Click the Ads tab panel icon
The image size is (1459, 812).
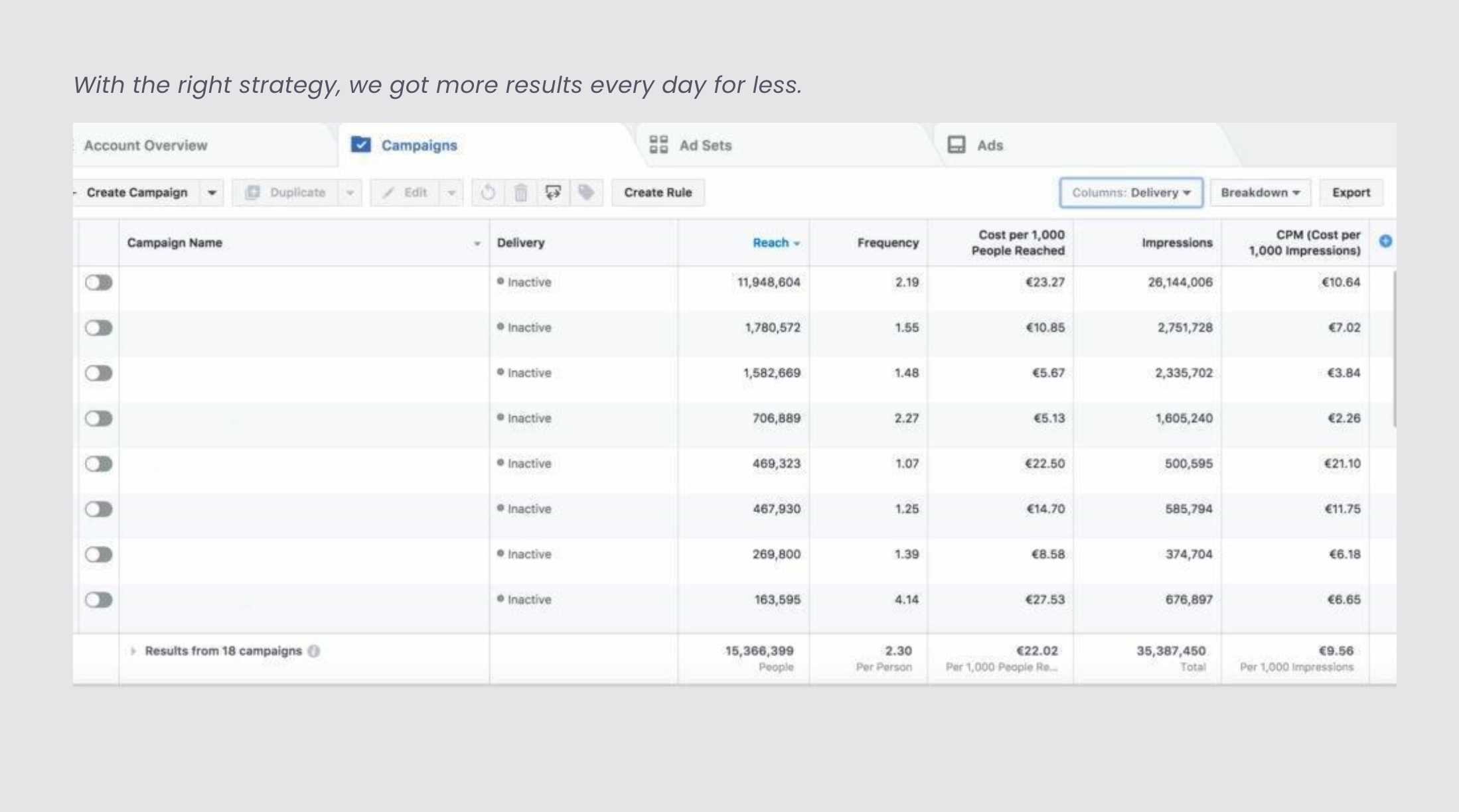tap(957, 145)
